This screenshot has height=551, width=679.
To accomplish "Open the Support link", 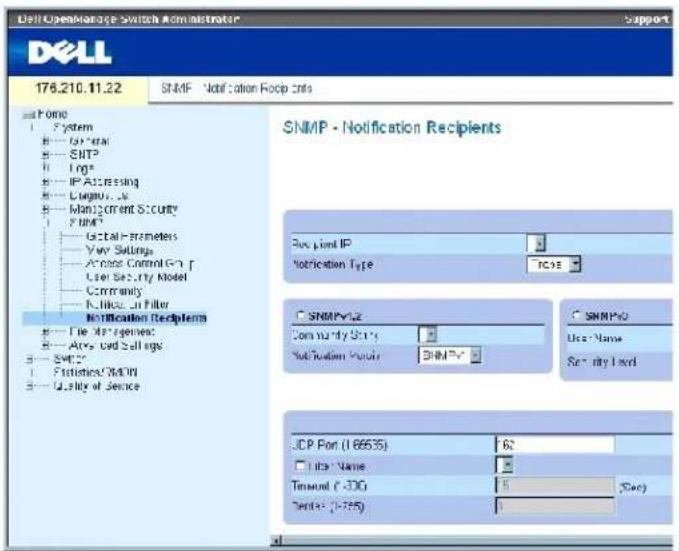I will (646, 19).
